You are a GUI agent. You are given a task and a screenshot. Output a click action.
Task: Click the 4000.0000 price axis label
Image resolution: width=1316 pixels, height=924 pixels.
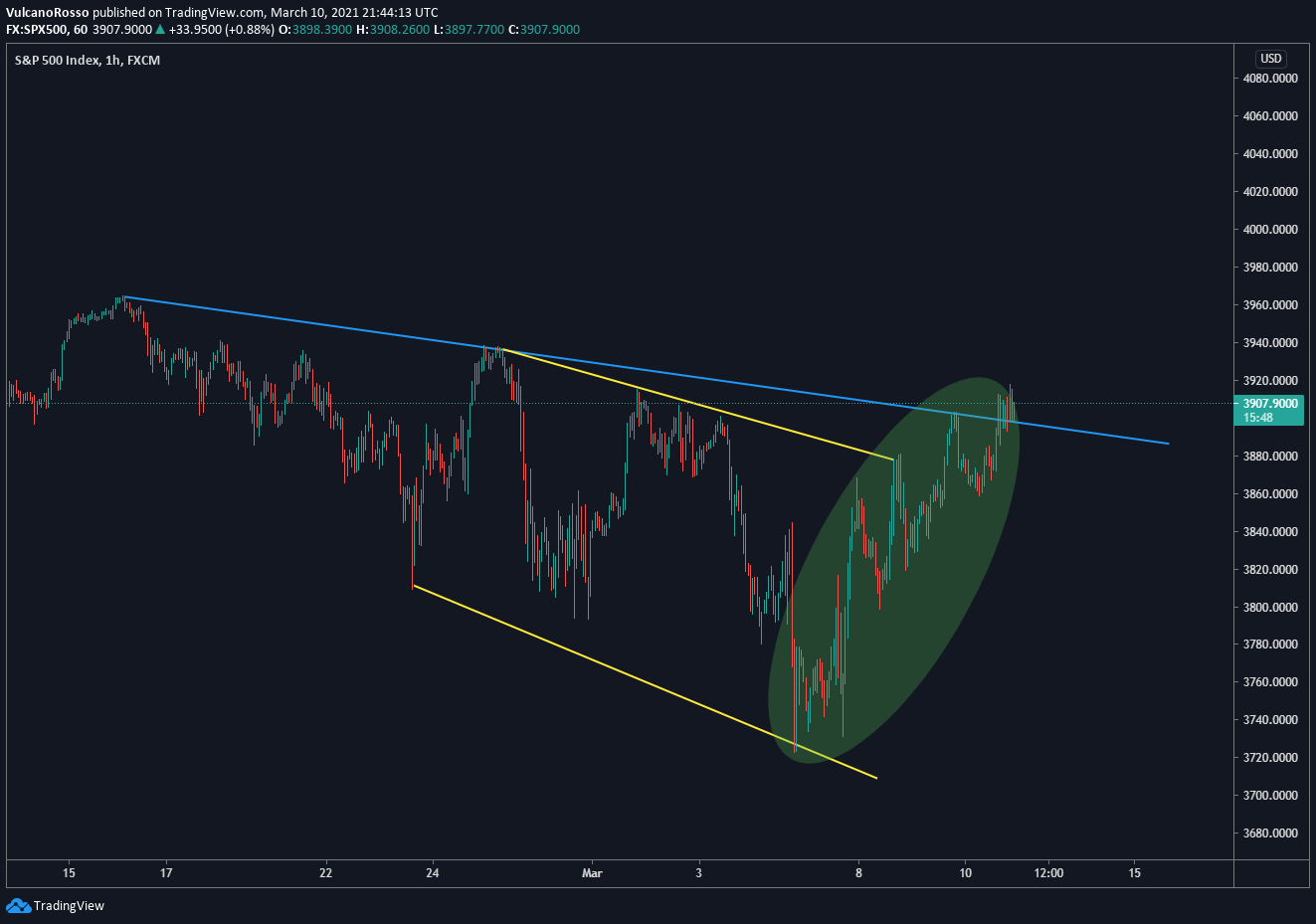pos(1270,230)
